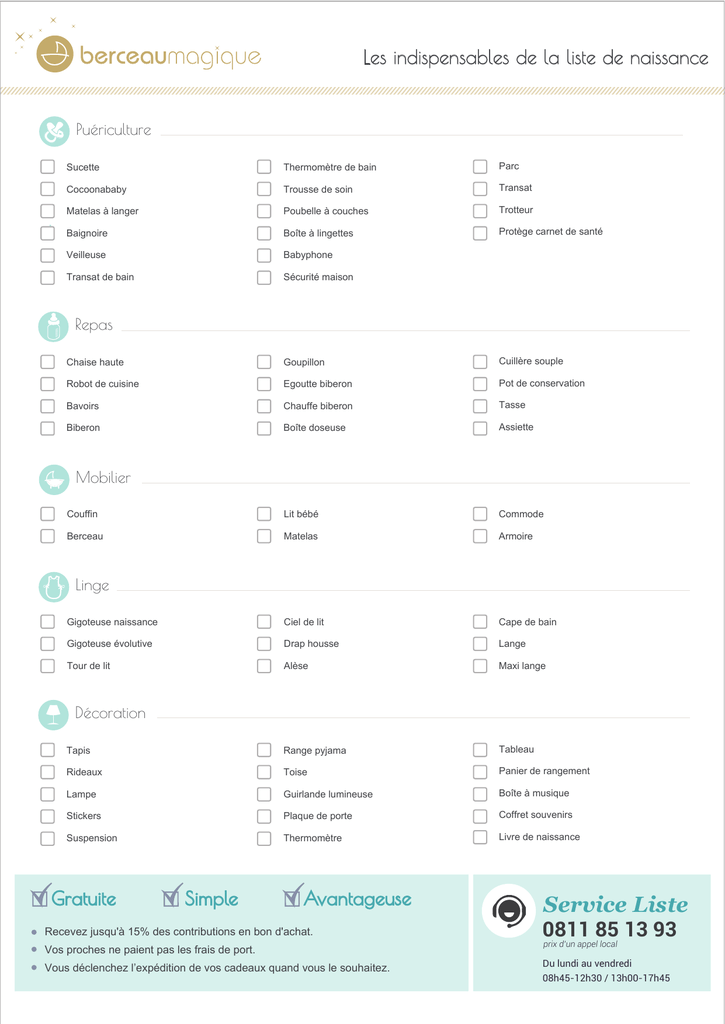
Task: Click the berceaumagique cradle logo icon
Action: point(54,54)
